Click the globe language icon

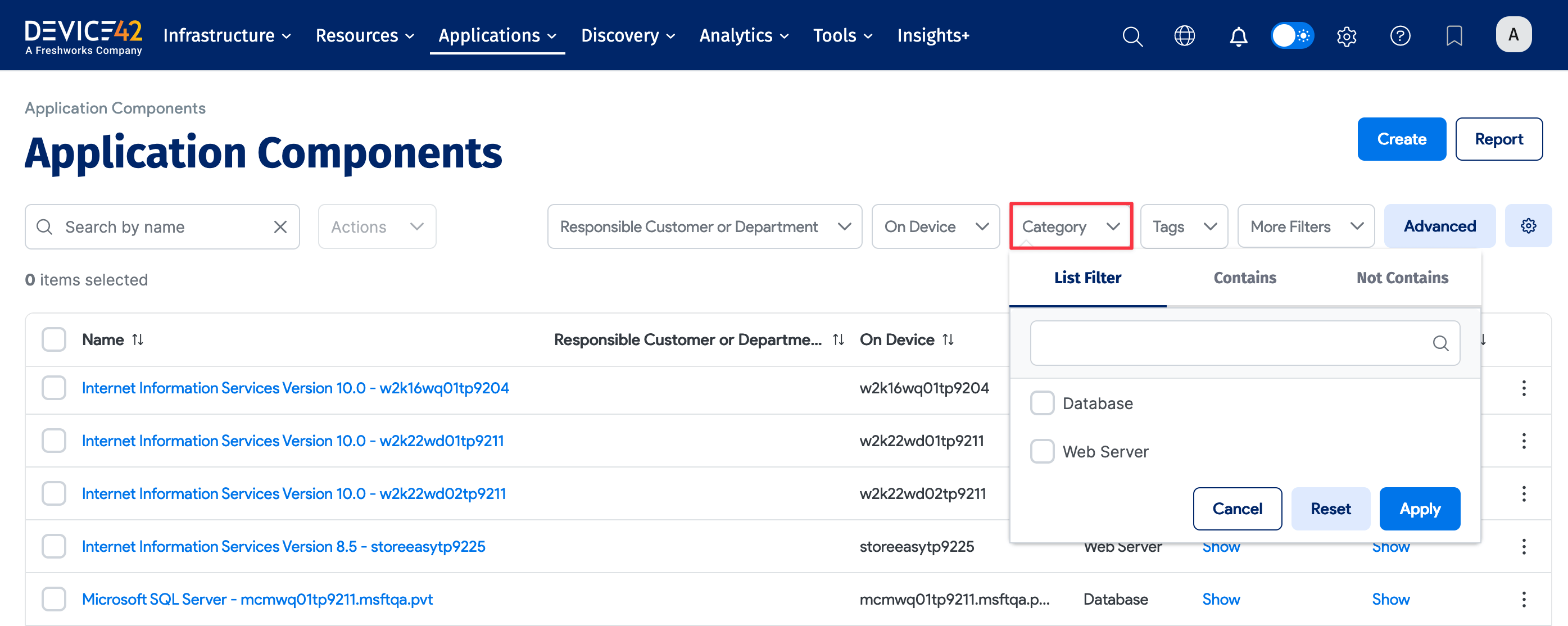click(x=1185, y=35)
